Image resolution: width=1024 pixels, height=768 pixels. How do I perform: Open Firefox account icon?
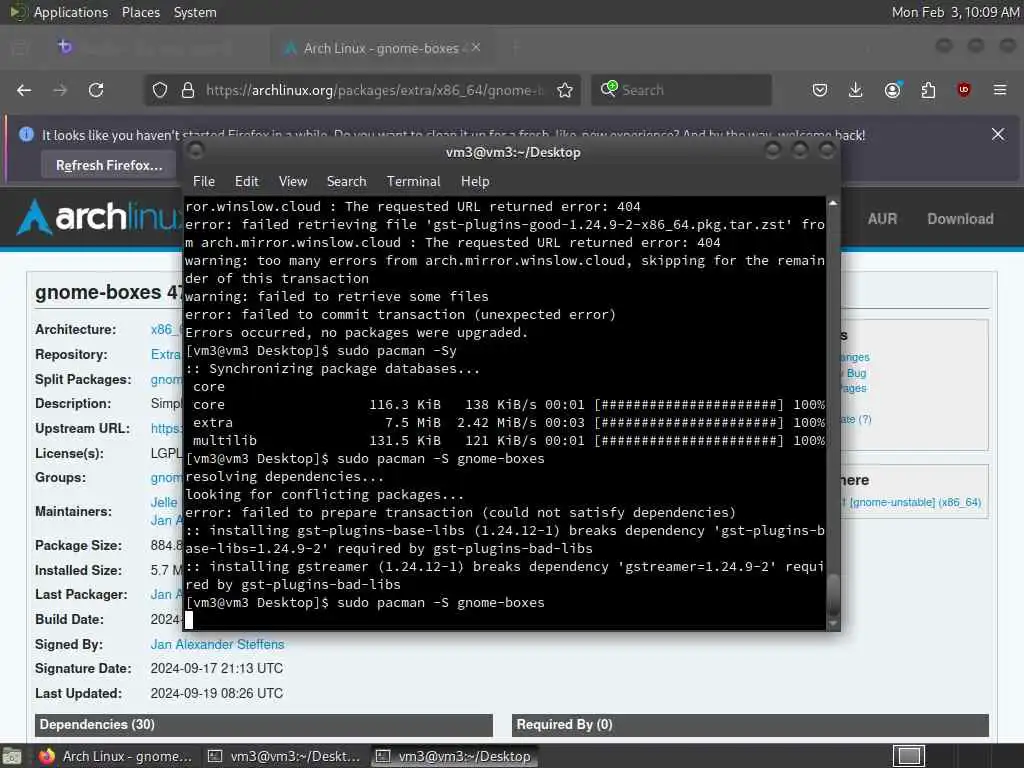(x=892, y=90)
